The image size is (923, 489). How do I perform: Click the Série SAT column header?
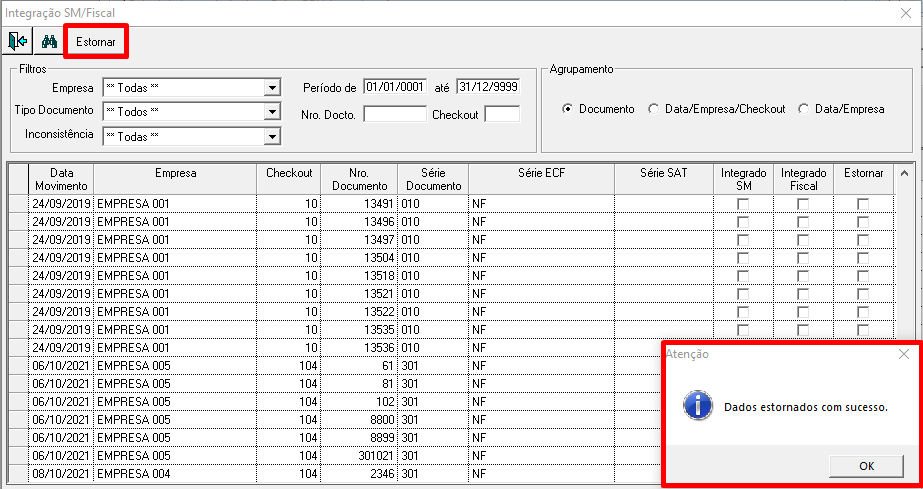click(664, 179)
